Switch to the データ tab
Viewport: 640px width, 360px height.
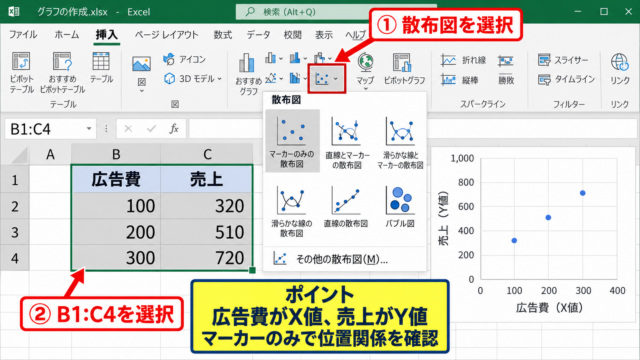[258, 35]
